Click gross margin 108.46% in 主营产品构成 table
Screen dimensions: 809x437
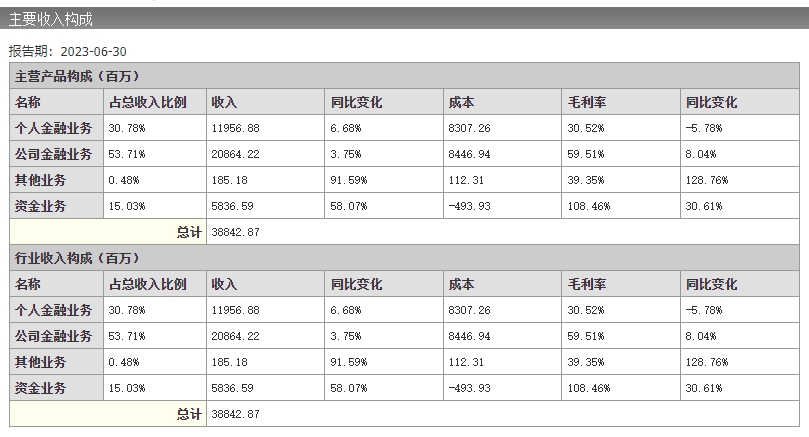pos(589,206)
